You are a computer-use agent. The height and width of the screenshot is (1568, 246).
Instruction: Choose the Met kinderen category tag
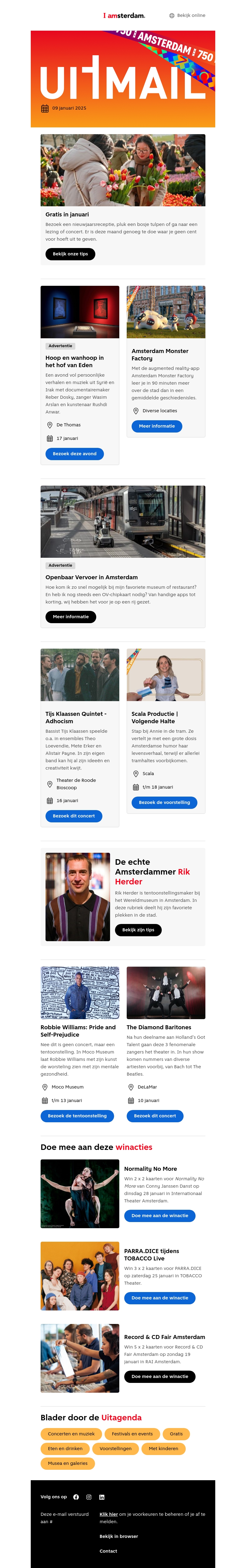(163, 1449)
